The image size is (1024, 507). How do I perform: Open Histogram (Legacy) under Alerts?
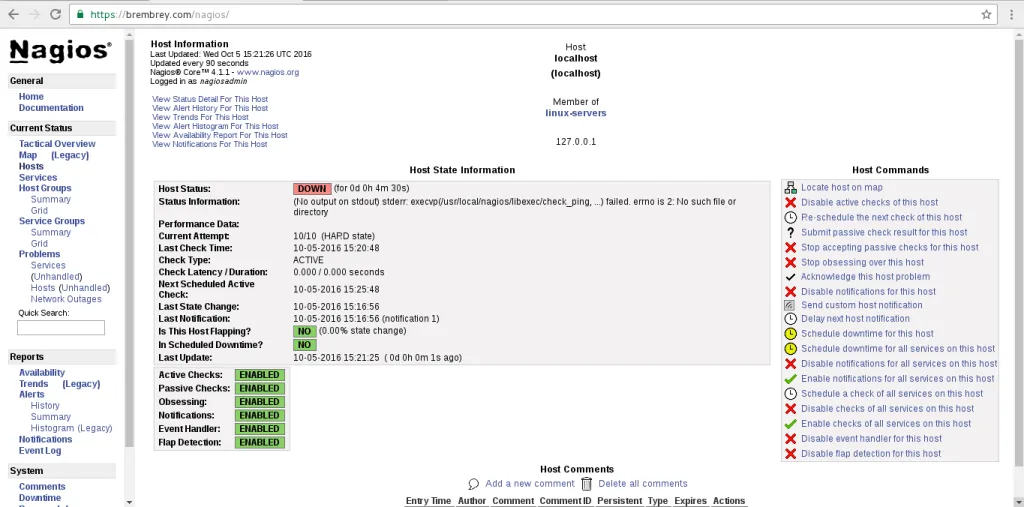(x=71, y=429)
